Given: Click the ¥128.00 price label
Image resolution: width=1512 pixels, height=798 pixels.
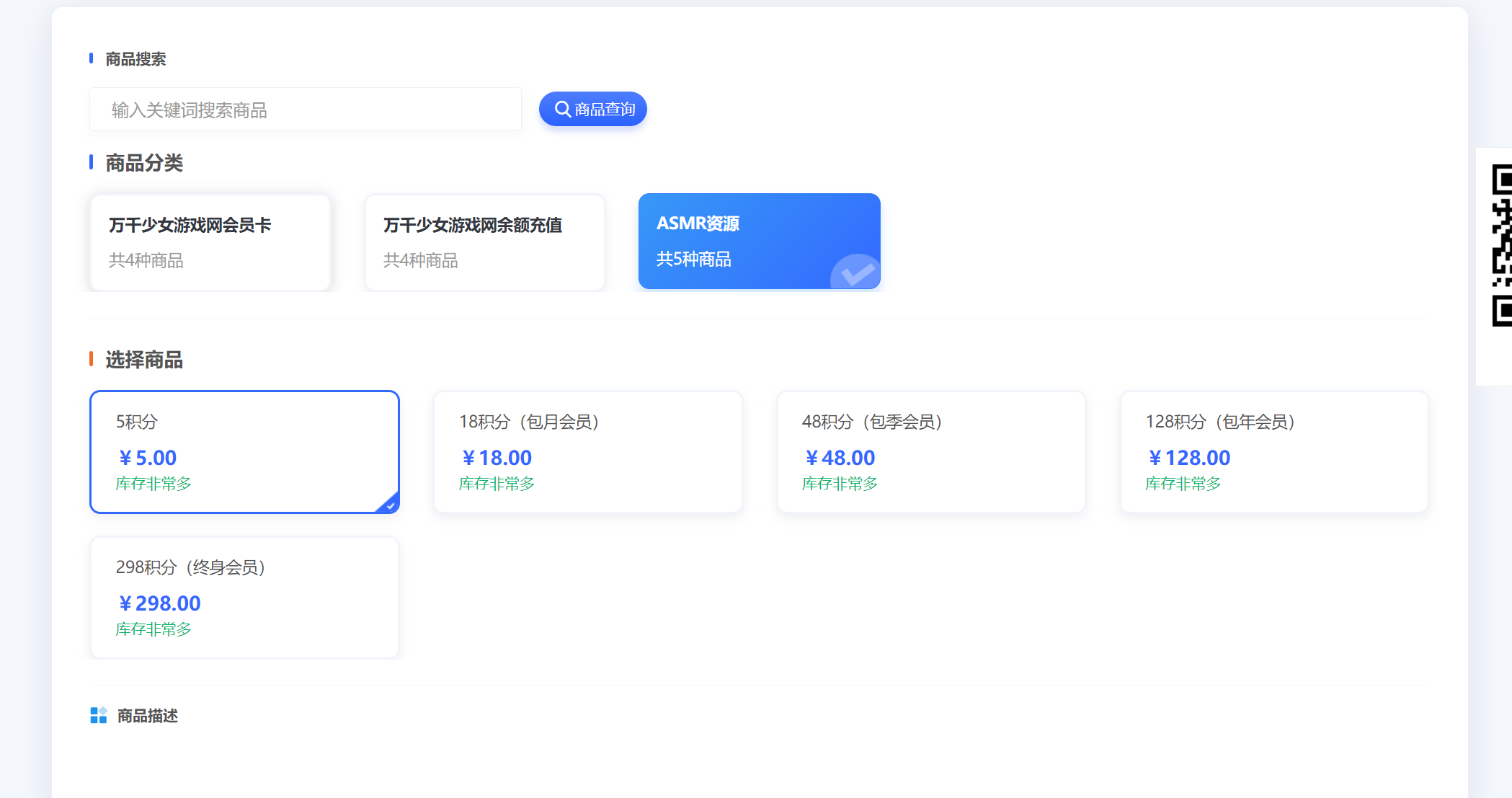Looking at the screenshot, I should (1189, 458).
